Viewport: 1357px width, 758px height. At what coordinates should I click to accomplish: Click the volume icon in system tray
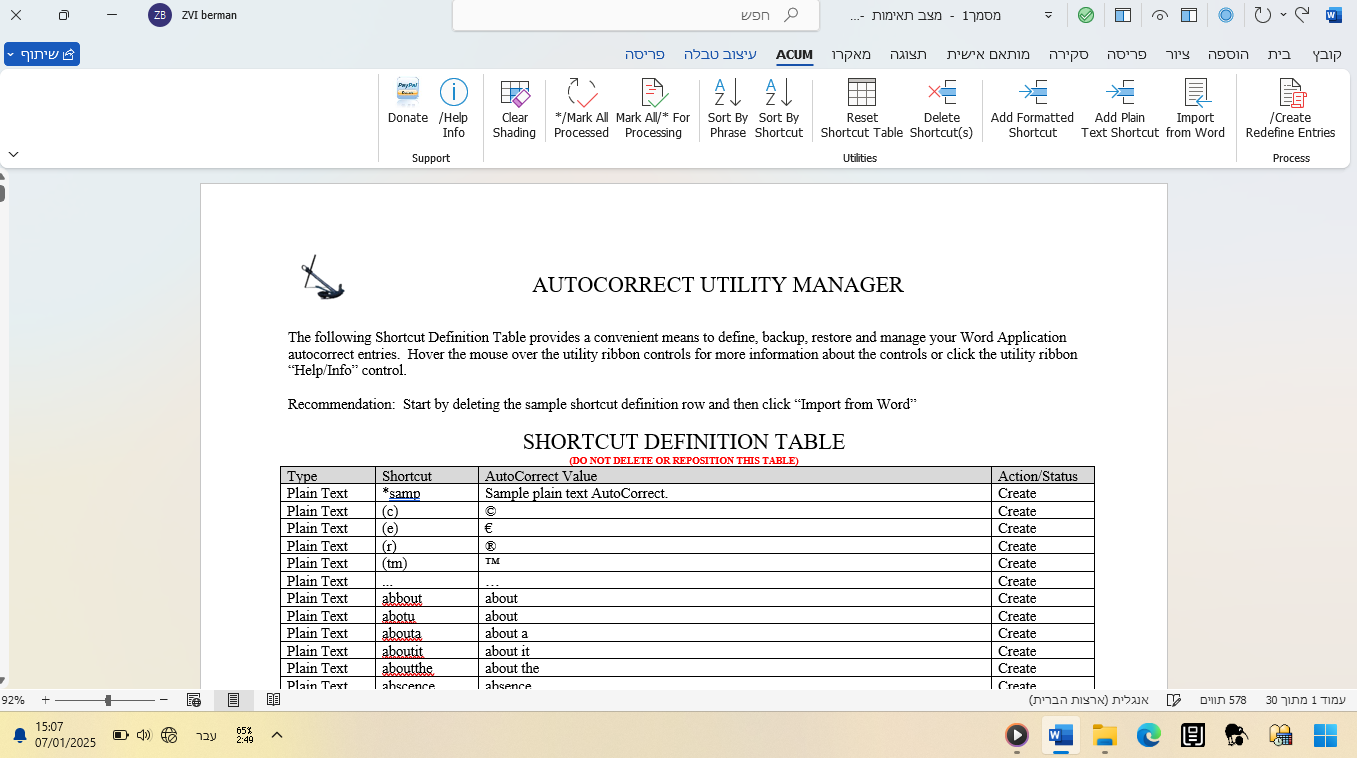143,735
